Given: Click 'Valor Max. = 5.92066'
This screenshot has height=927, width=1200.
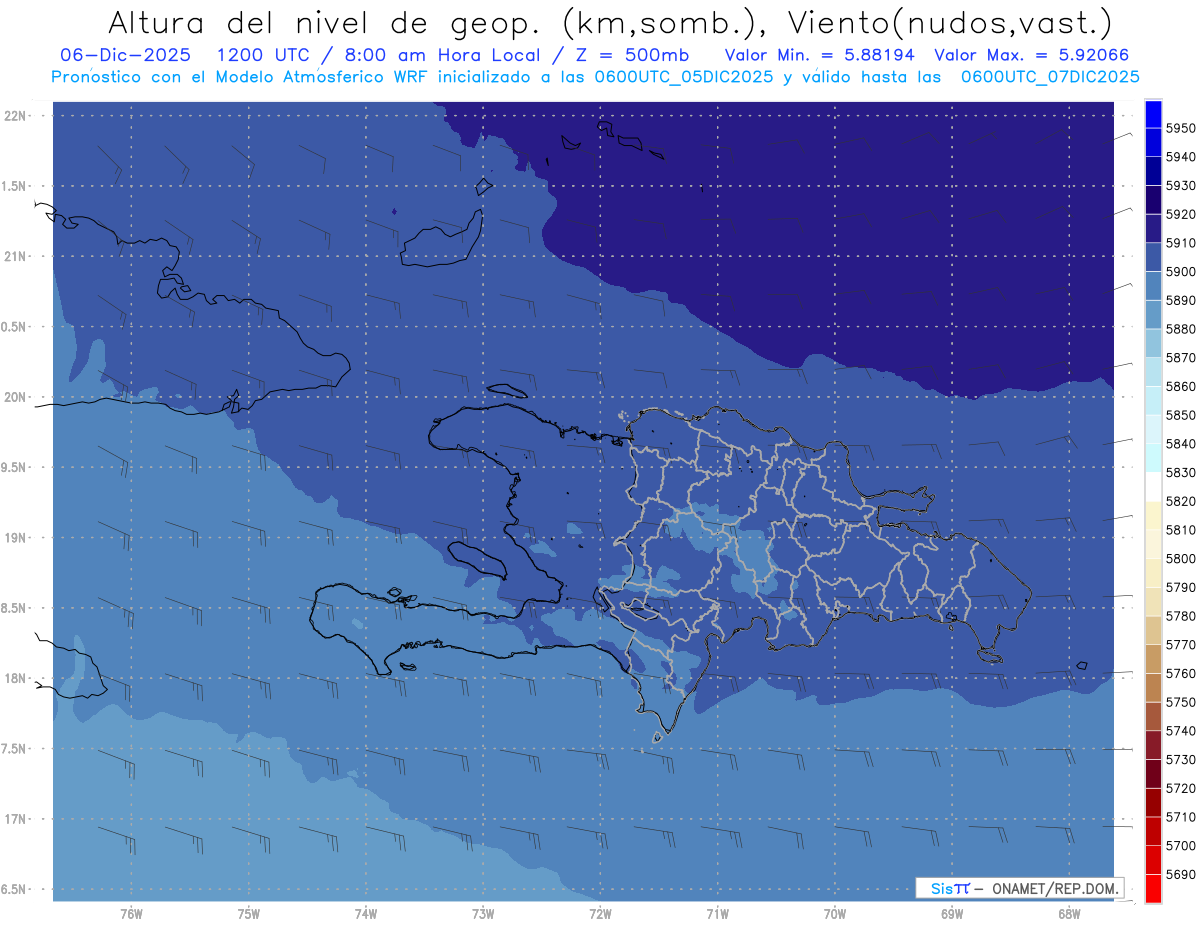Looking at the screenshot, I should click(1031, 54).
